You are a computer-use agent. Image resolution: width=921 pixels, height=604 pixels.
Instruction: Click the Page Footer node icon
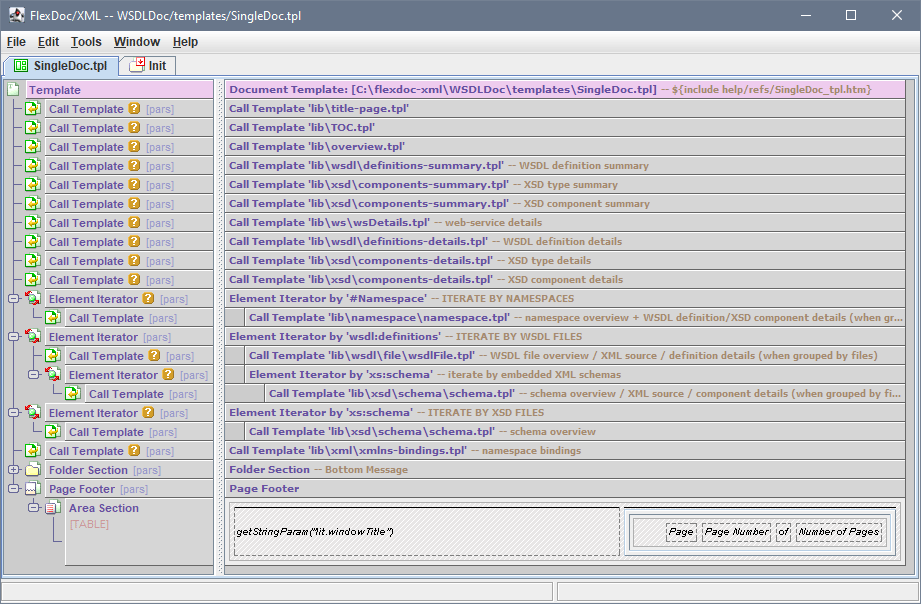pyautogui.click(x=32, y=489)
